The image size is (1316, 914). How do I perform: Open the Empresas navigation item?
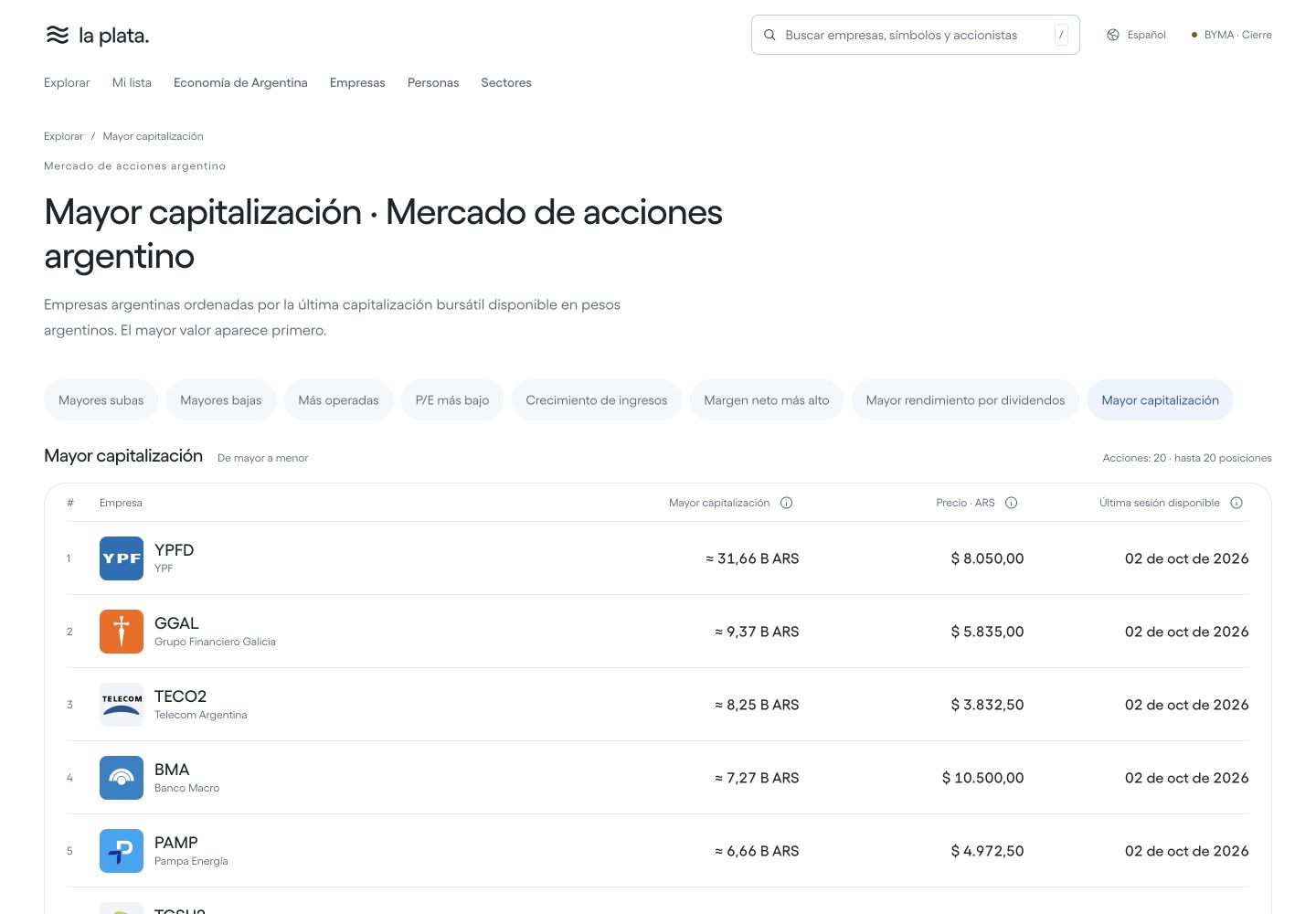pos(357,82)
